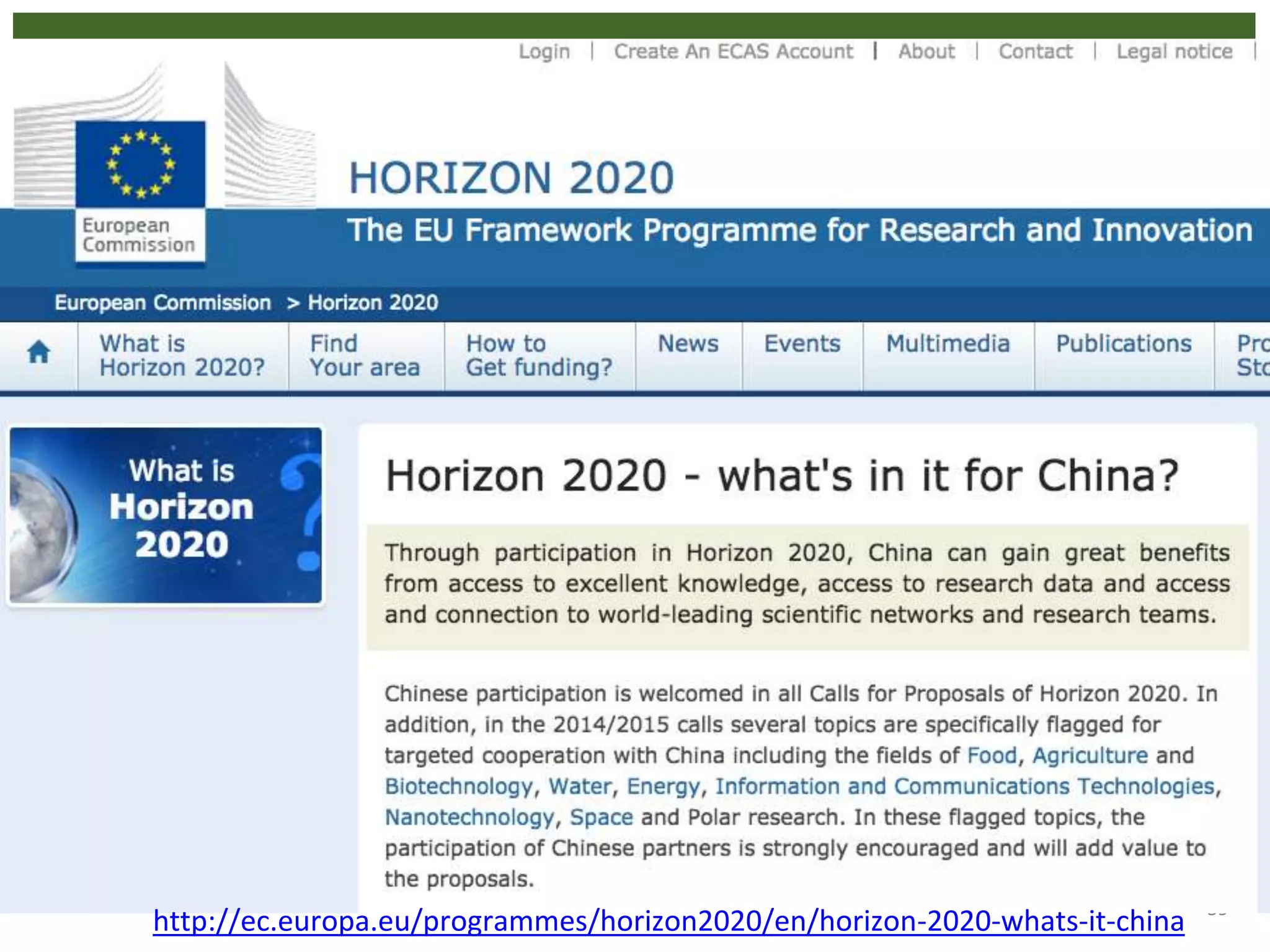Click heading Horizon 2020 - what's in it for China?
This screenshot has height=952, width=1270.
click(x=781, y=476)
